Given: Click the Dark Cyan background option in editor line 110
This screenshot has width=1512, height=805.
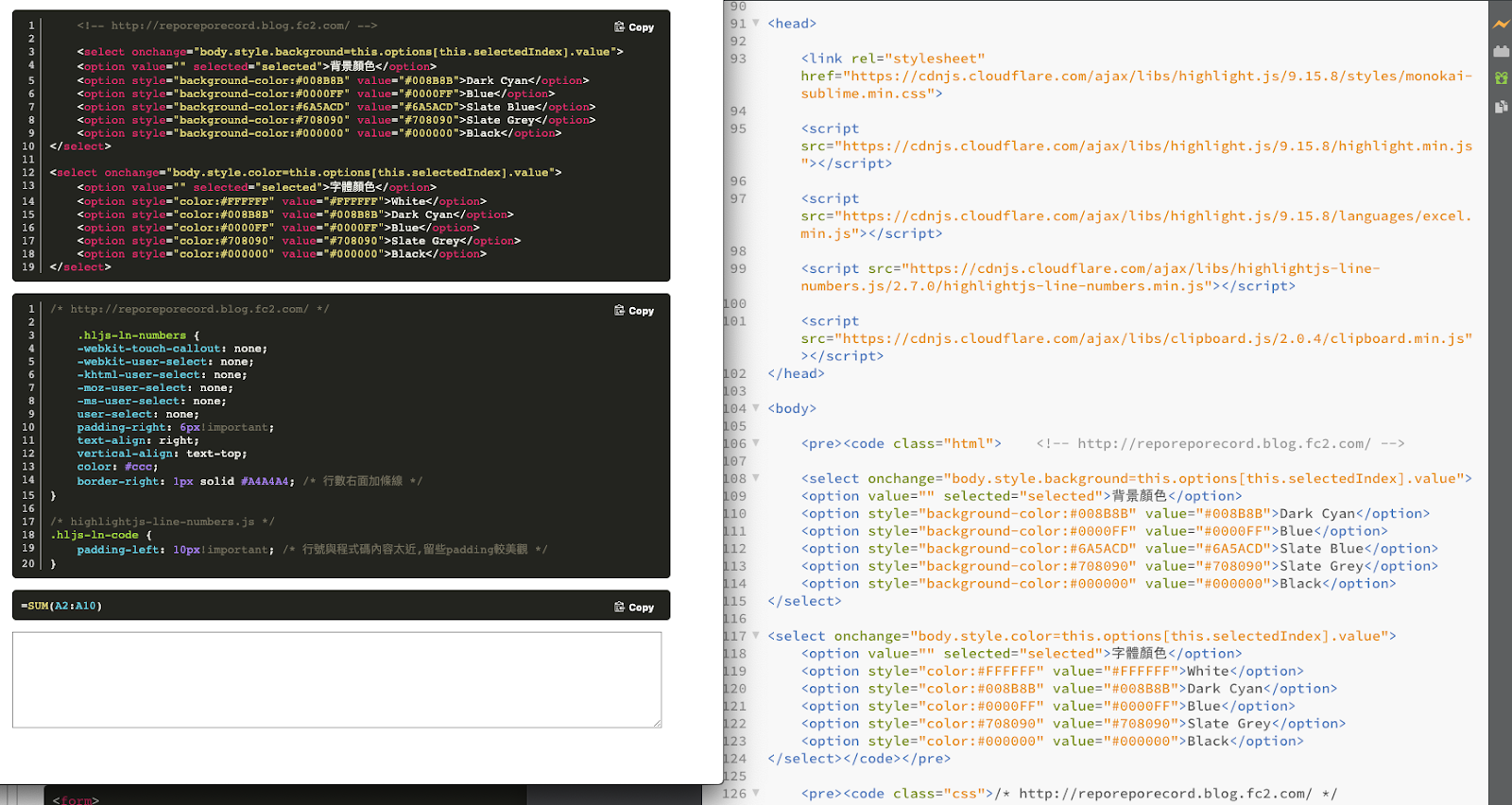Looking at the screenshot, I should (1115, 513).
